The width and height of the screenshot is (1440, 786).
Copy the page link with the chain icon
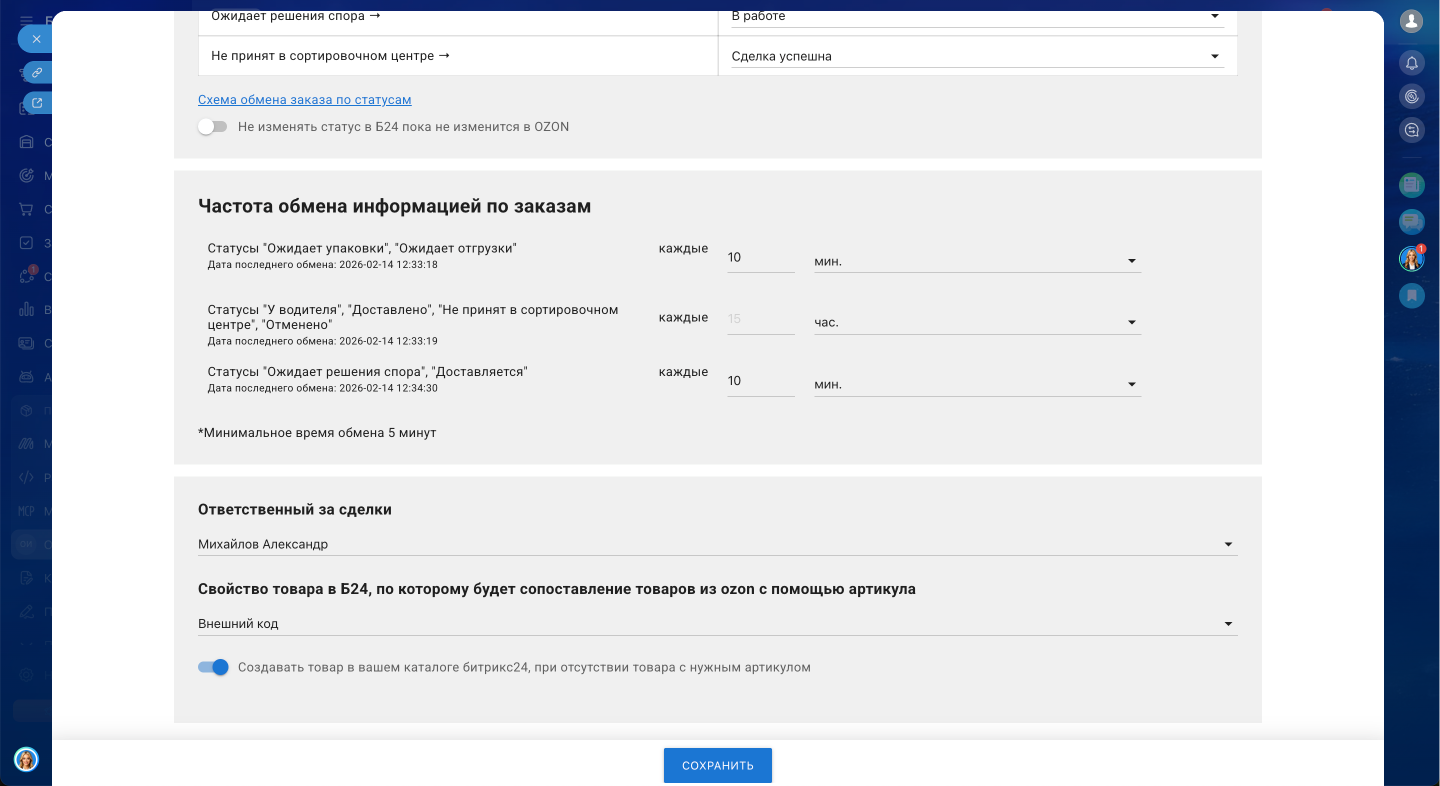(x=37, y=72)
